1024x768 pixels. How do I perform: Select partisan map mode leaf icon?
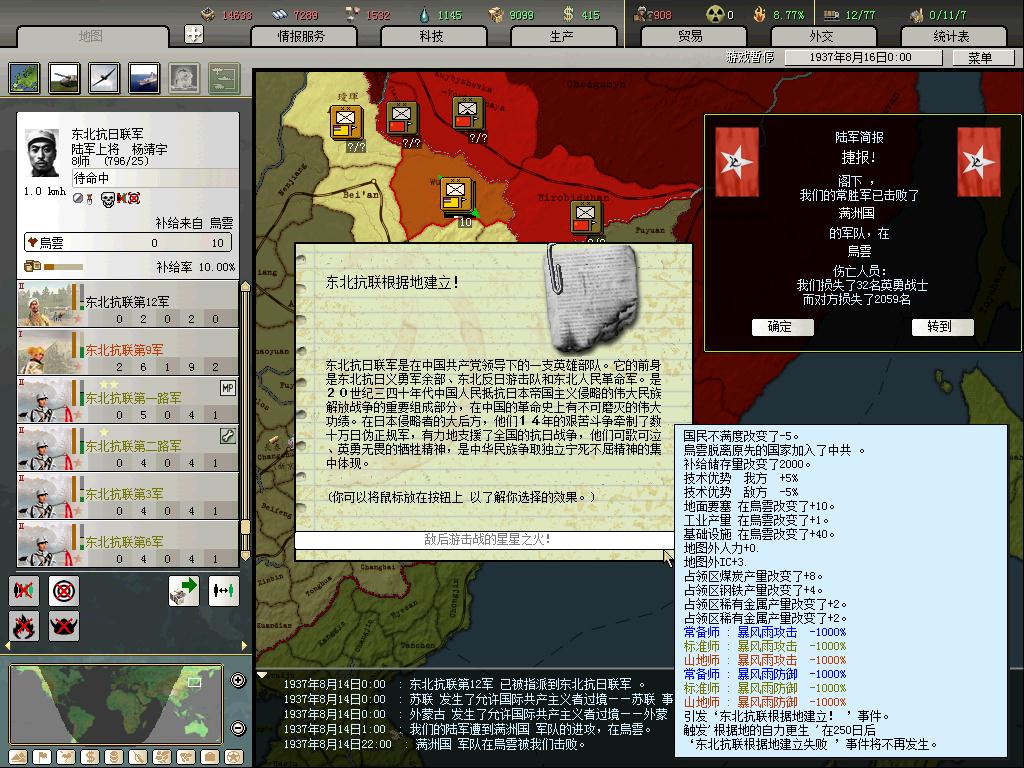[138, 758]
